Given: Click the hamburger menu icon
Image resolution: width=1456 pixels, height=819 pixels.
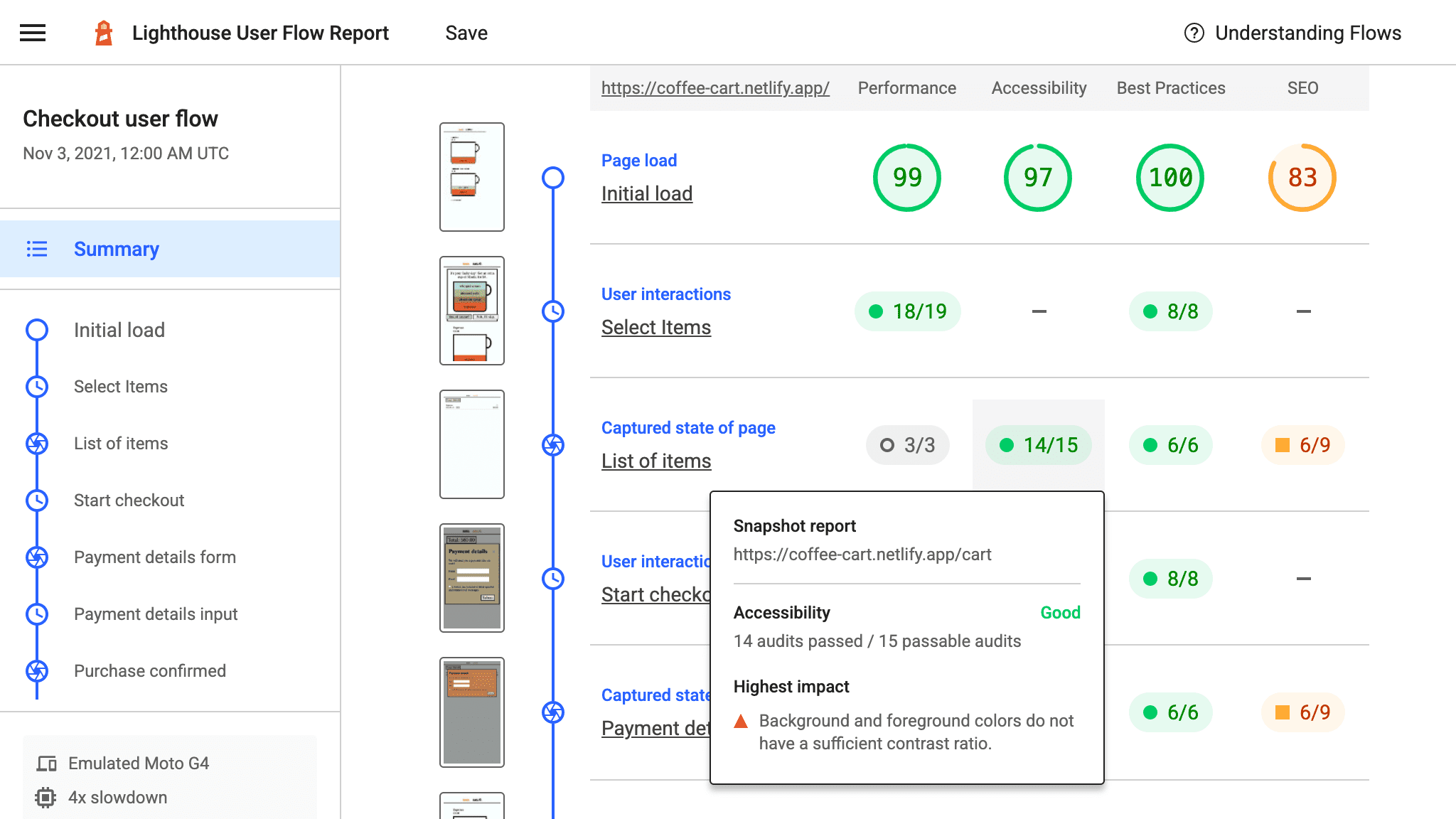Looking at the screenshot, I should 32,32.
